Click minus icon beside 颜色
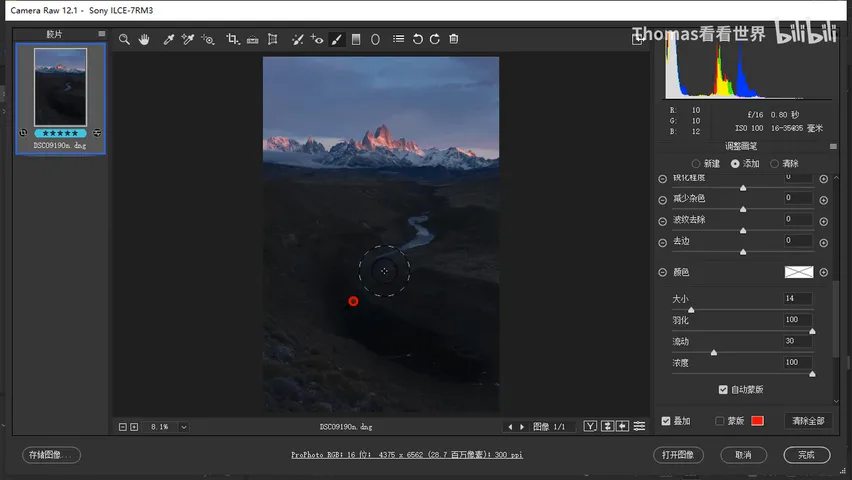This screenshot has width=852, height=480. (662, 272)
